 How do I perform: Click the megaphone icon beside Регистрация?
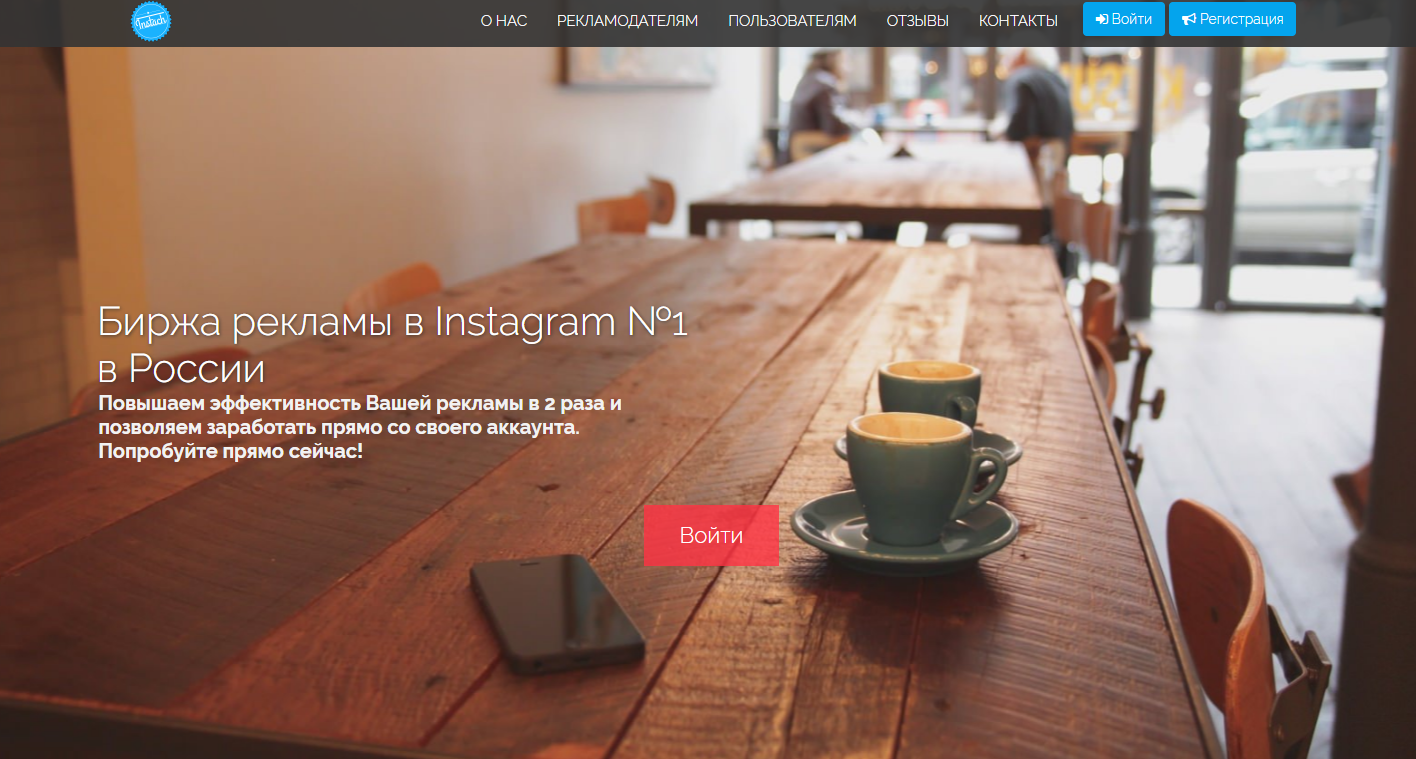(x=1188, y=19)
